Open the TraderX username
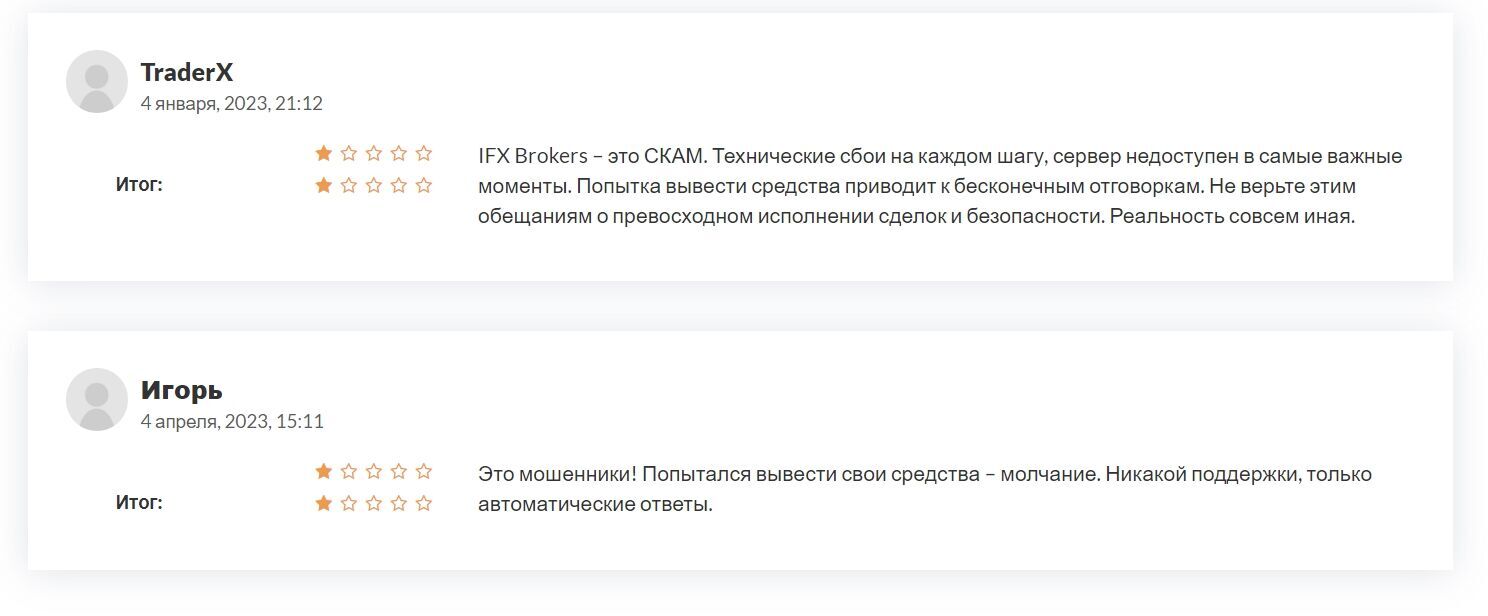Screen dimensions: 1488x616 pyautogui.click(x=187, y=72)
